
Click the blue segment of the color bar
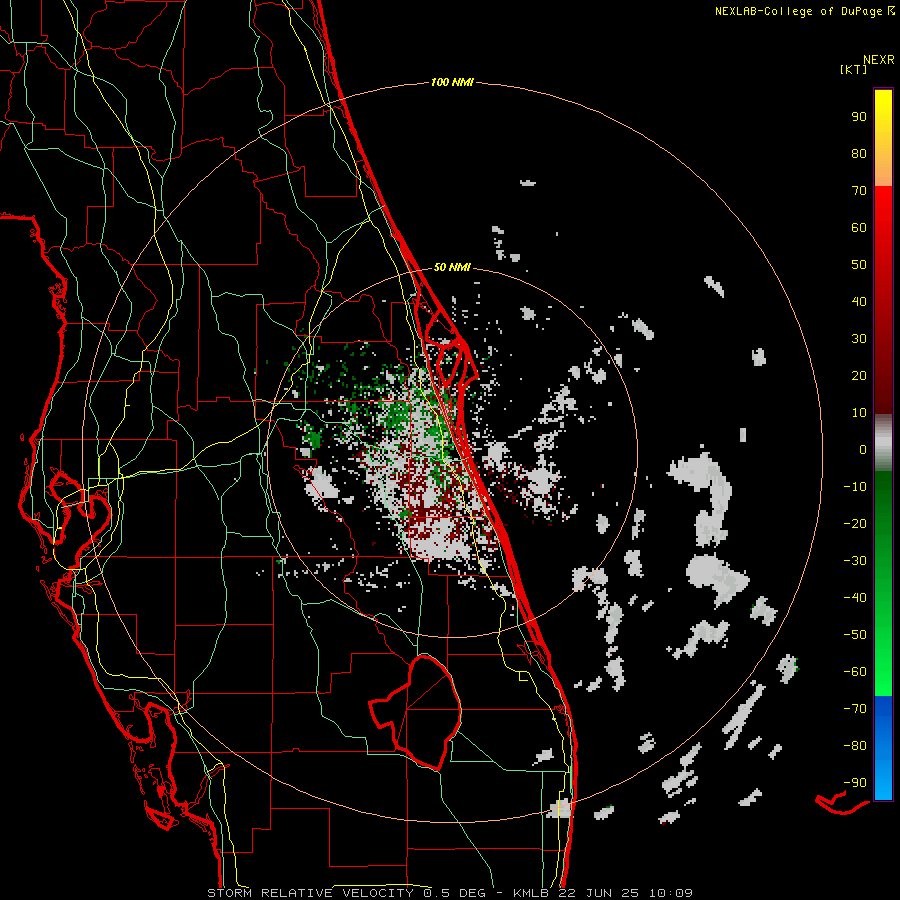pyautogui.click(x=883, y=748)
